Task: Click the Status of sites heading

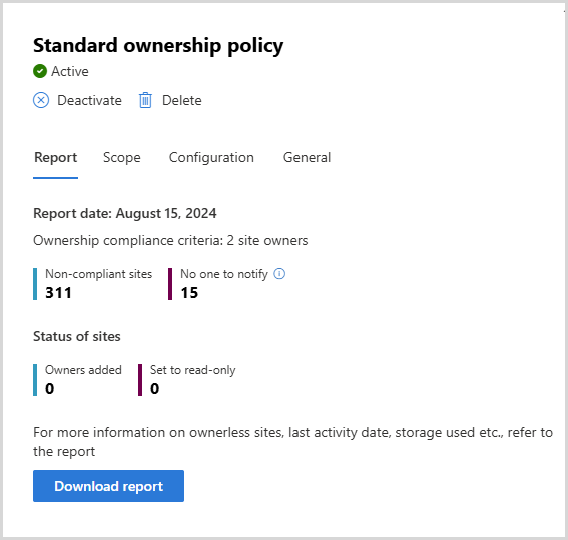Action: (x=77, y=336)
